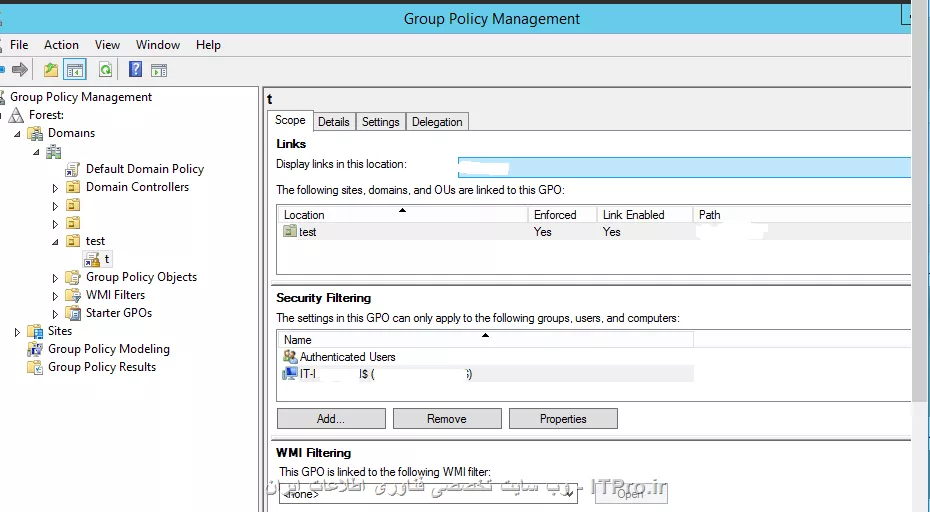Click the Authenticated Users group icon
Image resolution: width=930 pixels, height=512 pixels.
[290, 357]
